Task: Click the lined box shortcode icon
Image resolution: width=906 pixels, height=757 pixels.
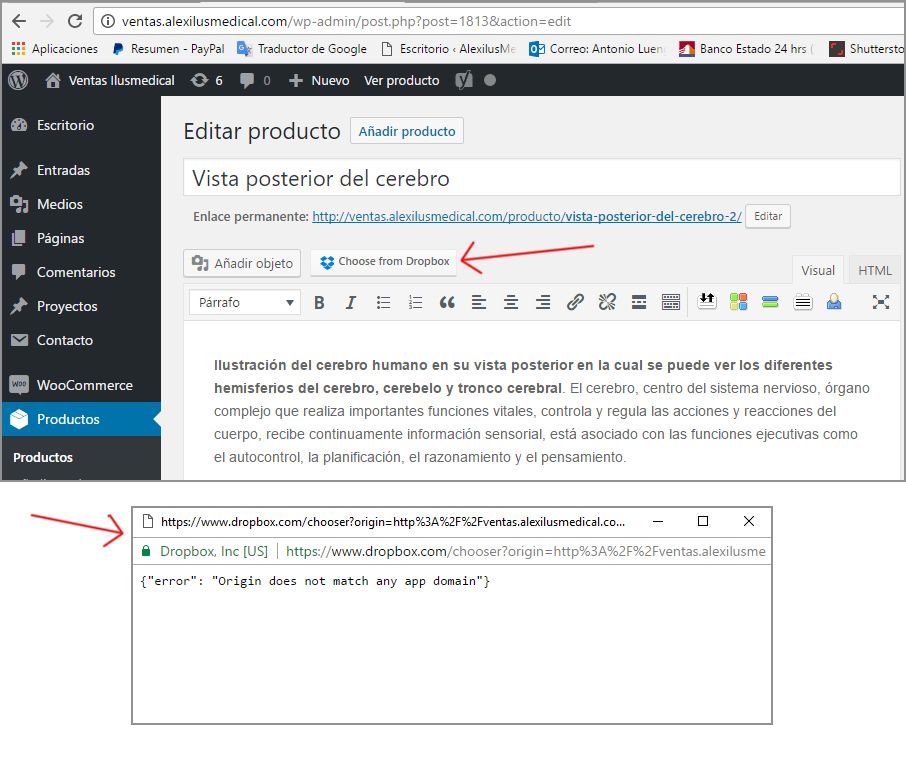Action: point(803,301)
